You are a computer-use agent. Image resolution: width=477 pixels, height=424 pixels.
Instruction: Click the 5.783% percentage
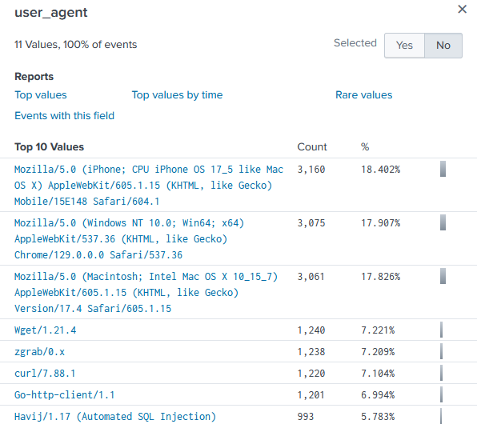(378, 417)
